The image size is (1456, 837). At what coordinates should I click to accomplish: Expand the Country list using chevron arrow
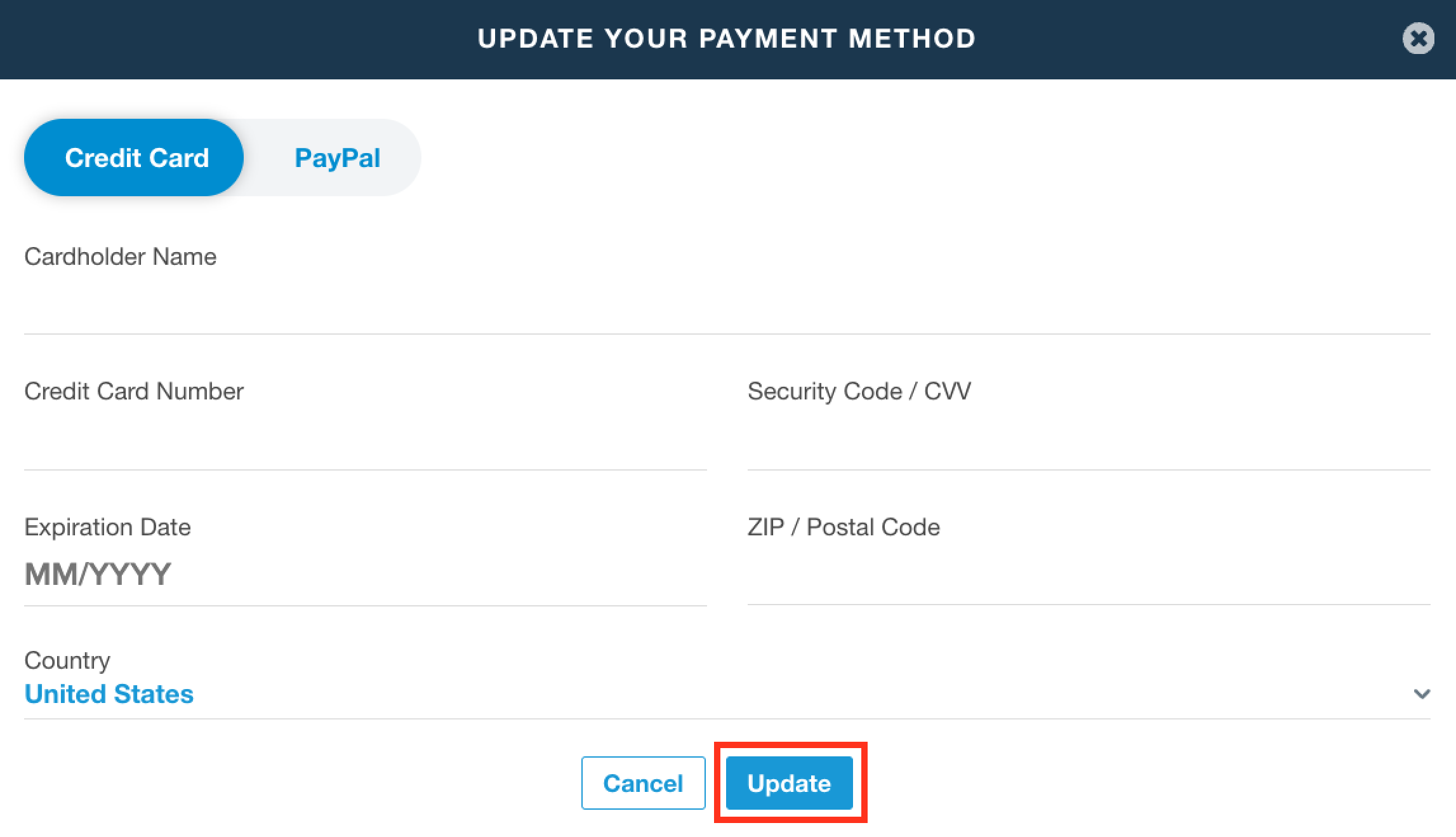pos(1422,693)
